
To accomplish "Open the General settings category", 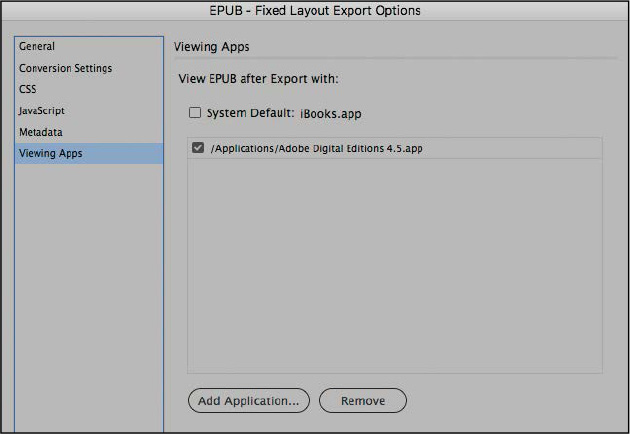I will click(x=37, y=46).
